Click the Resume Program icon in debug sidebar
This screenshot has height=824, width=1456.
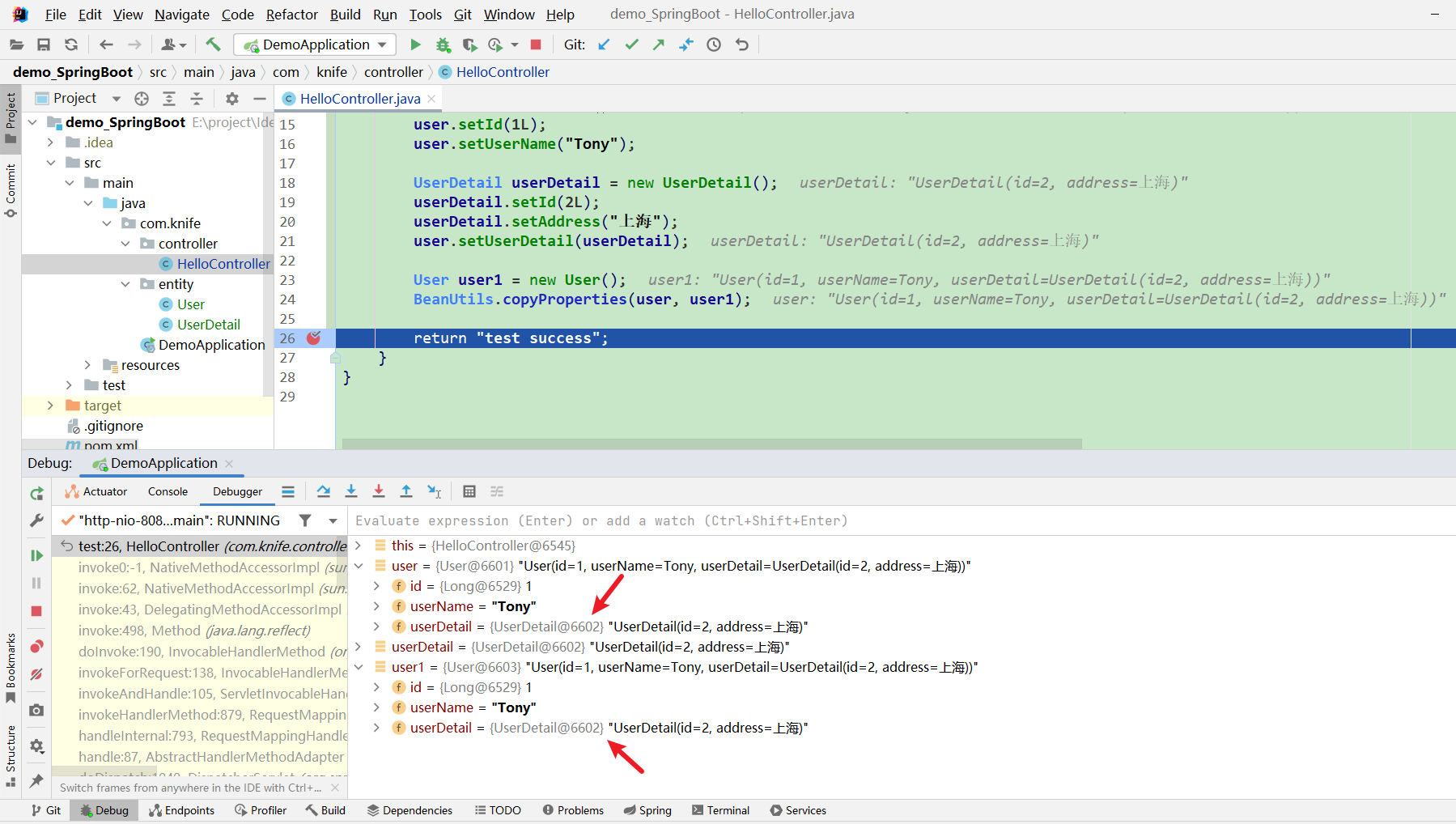click(36, 555)
